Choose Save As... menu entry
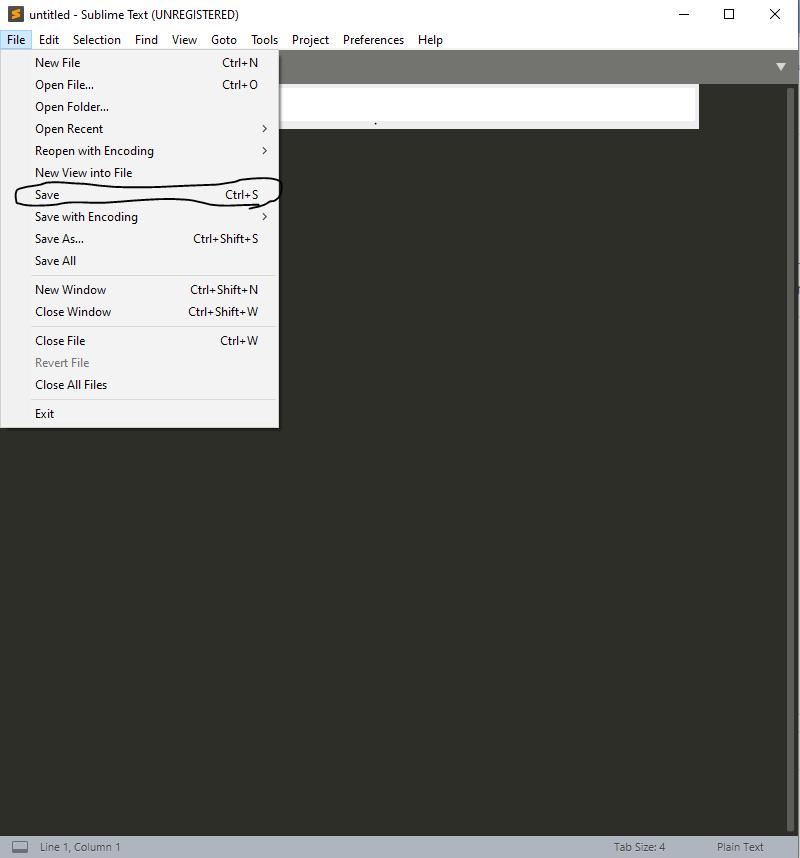 [x=140, y=239]
